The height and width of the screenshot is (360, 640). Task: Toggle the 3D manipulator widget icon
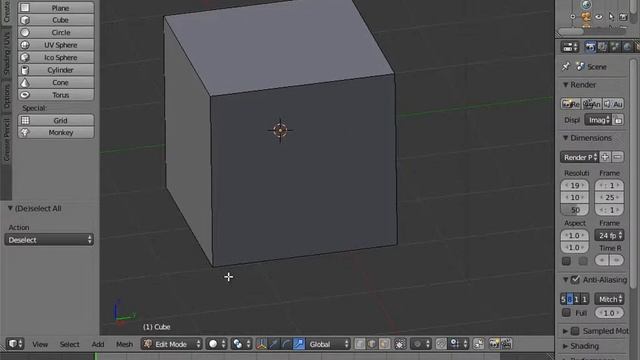click(x=262, y=344)
